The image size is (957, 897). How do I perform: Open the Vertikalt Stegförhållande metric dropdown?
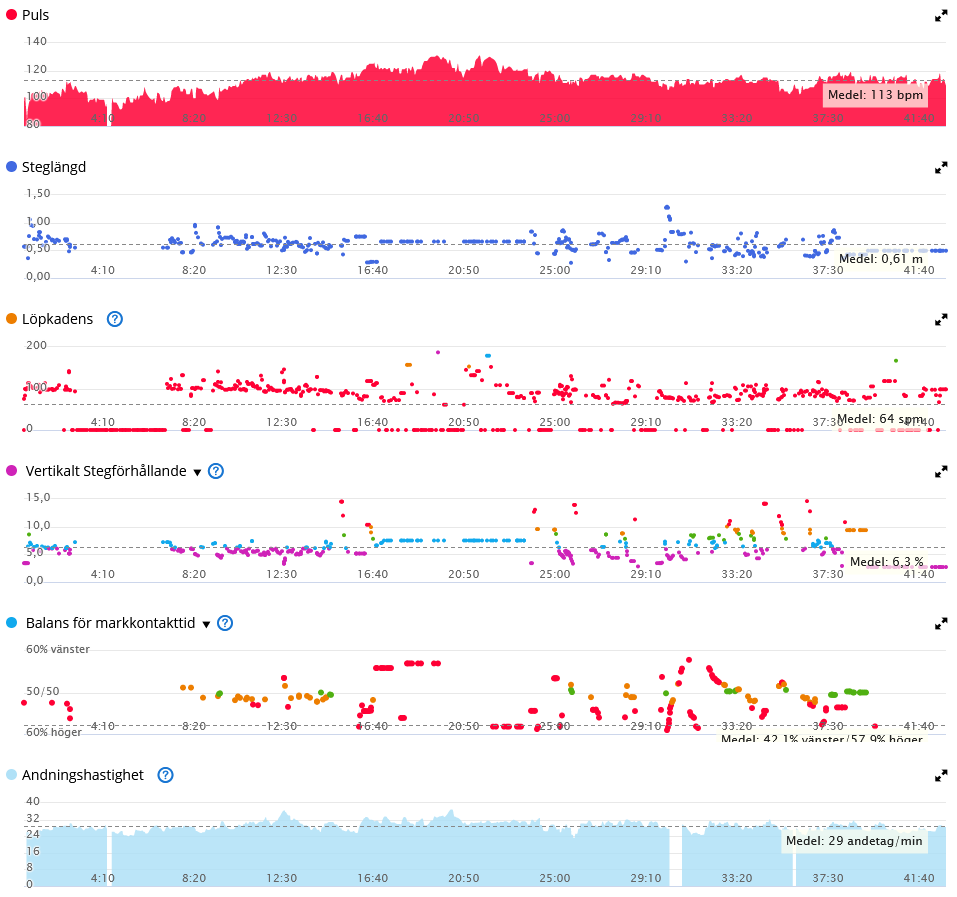pos(197,472)
